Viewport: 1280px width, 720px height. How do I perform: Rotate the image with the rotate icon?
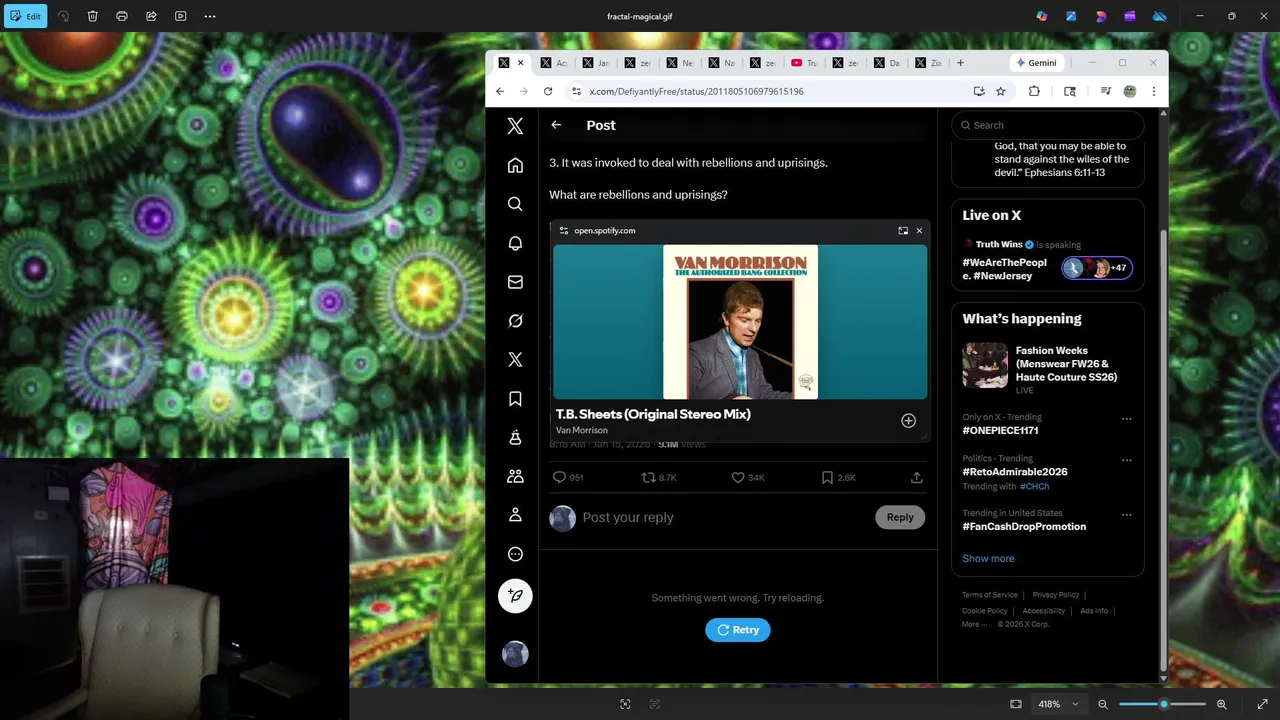(x=63, y=16)
